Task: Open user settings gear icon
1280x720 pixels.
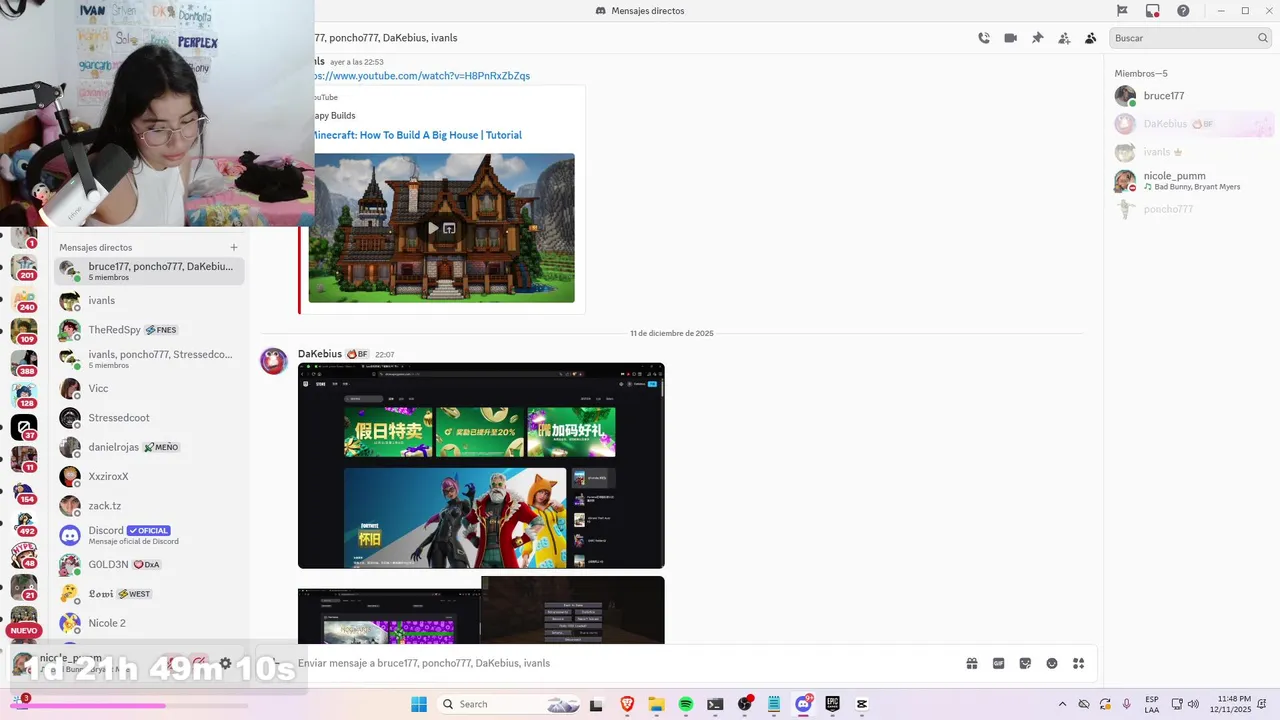Action: 226,663
